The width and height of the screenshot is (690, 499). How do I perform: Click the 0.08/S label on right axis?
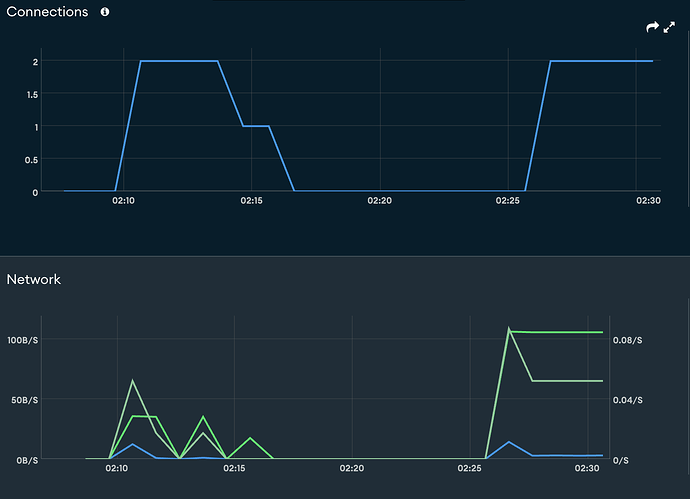point(629,340)
